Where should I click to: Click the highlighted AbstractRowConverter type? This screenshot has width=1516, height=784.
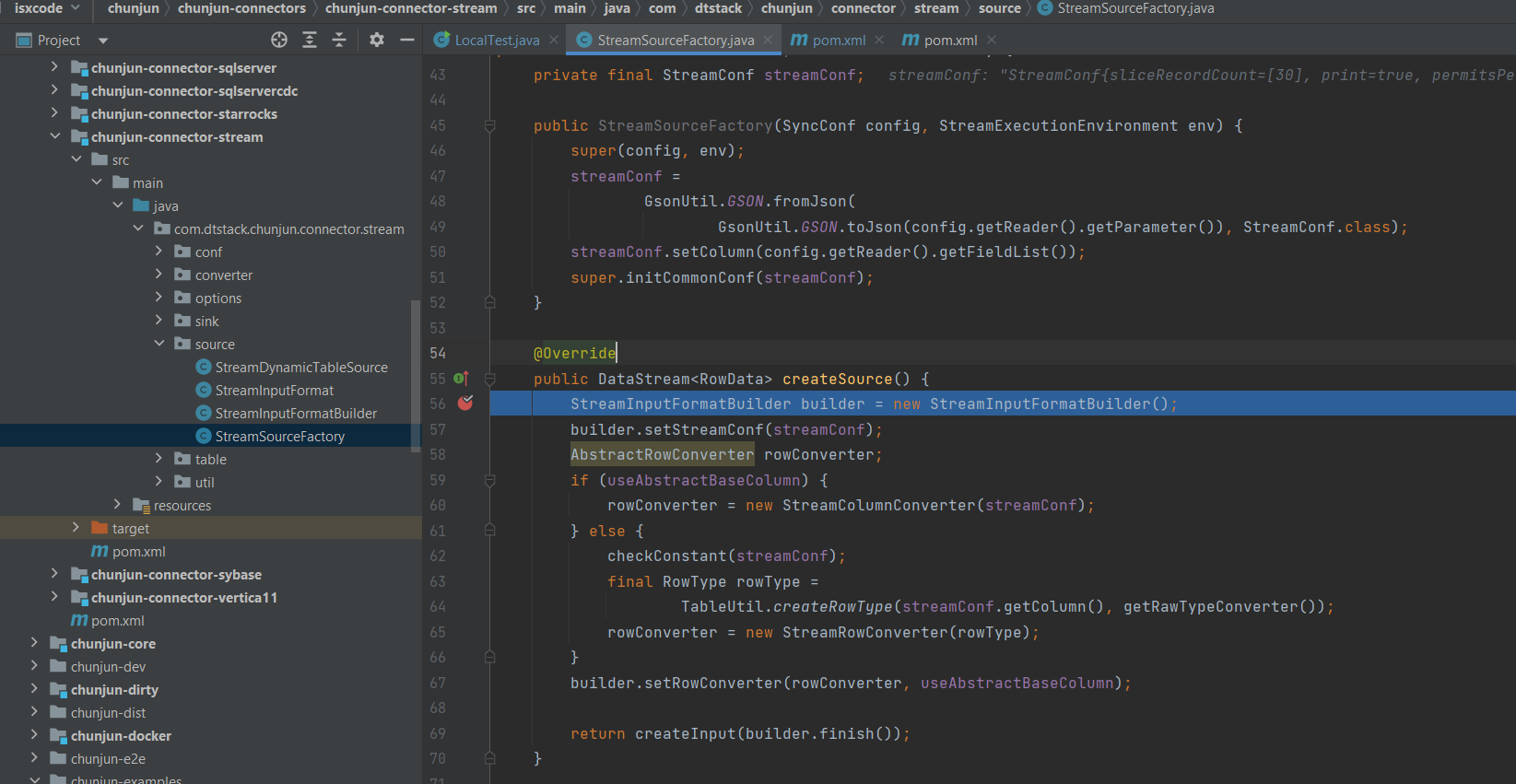pyautogui.click(x=662, y=454)
